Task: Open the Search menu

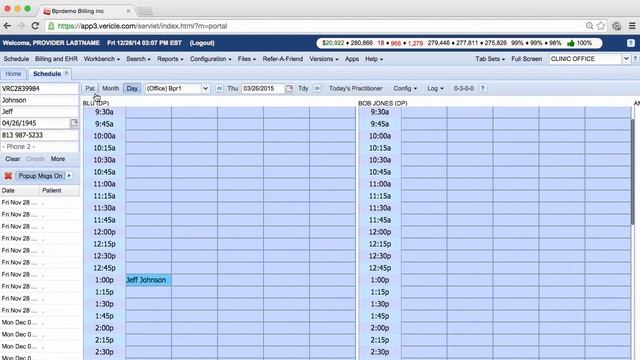Action: 138,59
